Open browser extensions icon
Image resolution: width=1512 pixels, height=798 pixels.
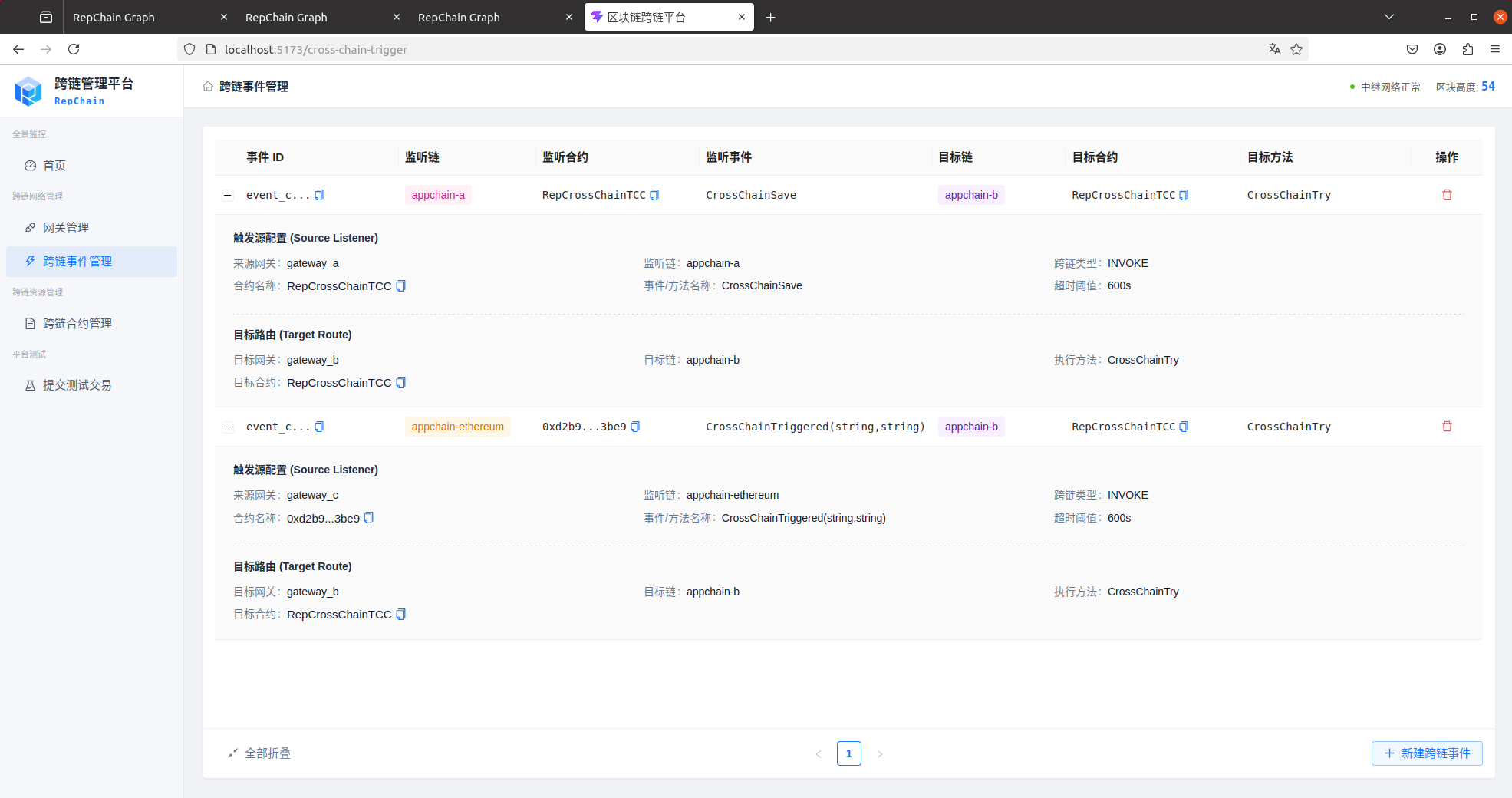point(1468,49)
